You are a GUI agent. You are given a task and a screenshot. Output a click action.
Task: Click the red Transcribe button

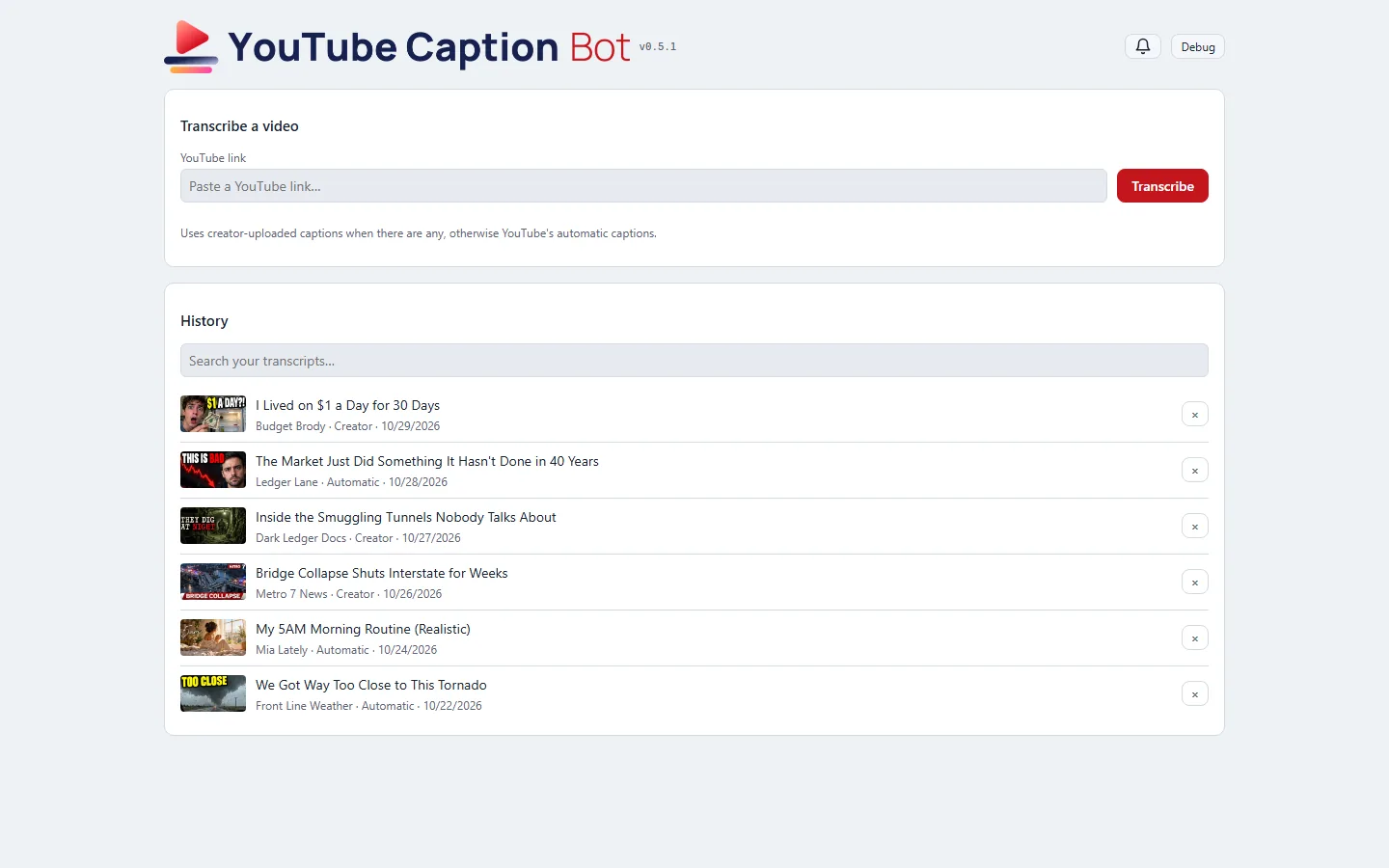click(x=1162, y=186)
